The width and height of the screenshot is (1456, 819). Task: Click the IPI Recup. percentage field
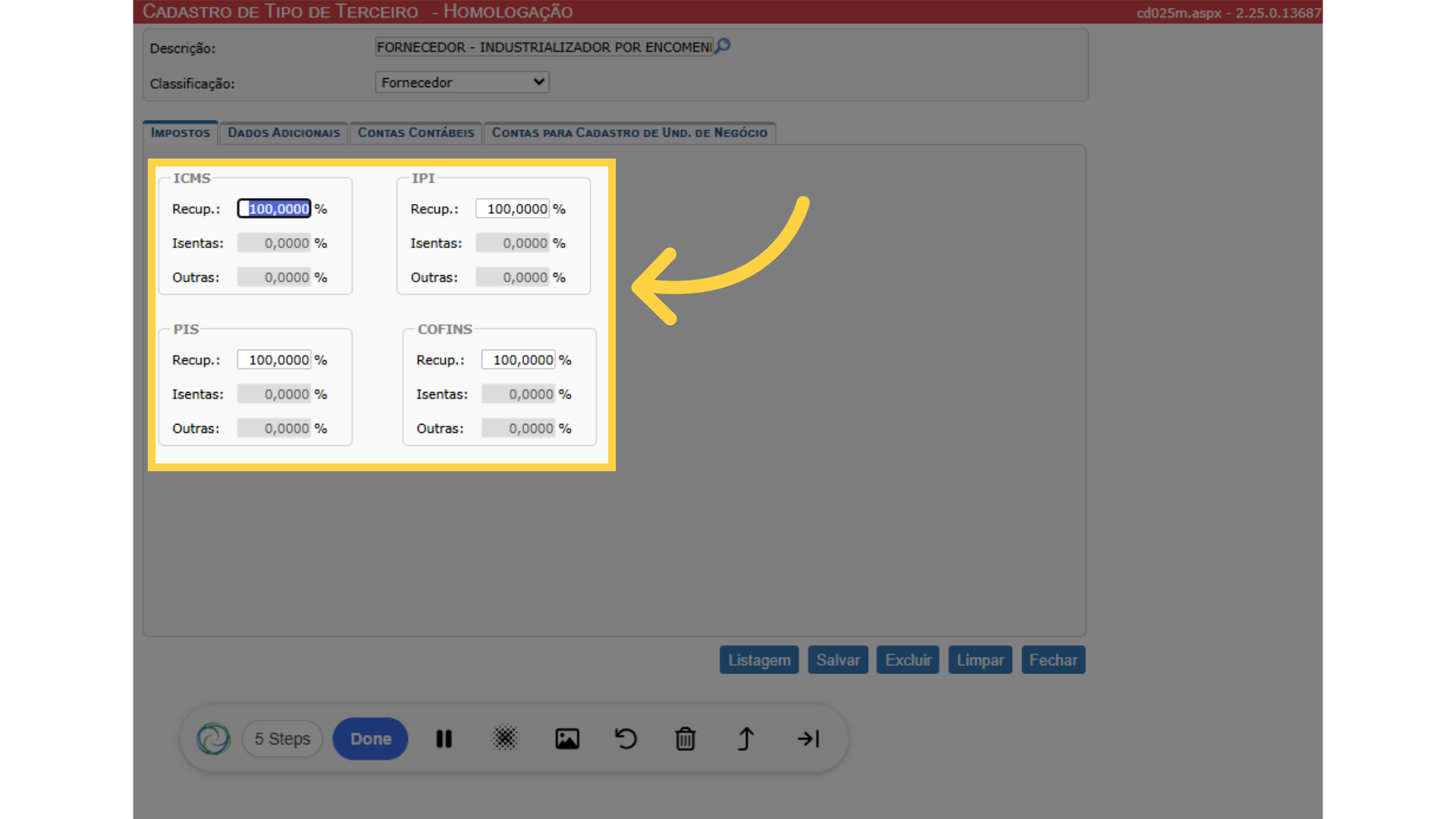513,209
